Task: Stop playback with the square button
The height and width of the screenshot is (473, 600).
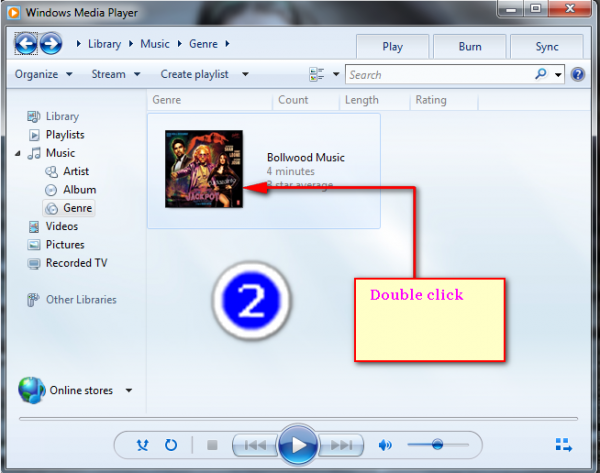Action: pos(212,445)
